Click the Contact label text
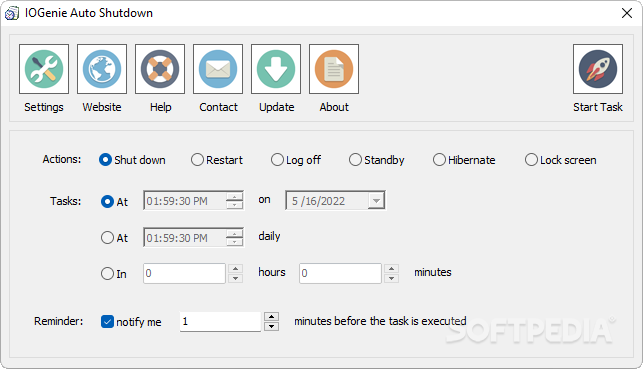The height and width of the screenshot is (369, 643). click(x=218, y=107)
